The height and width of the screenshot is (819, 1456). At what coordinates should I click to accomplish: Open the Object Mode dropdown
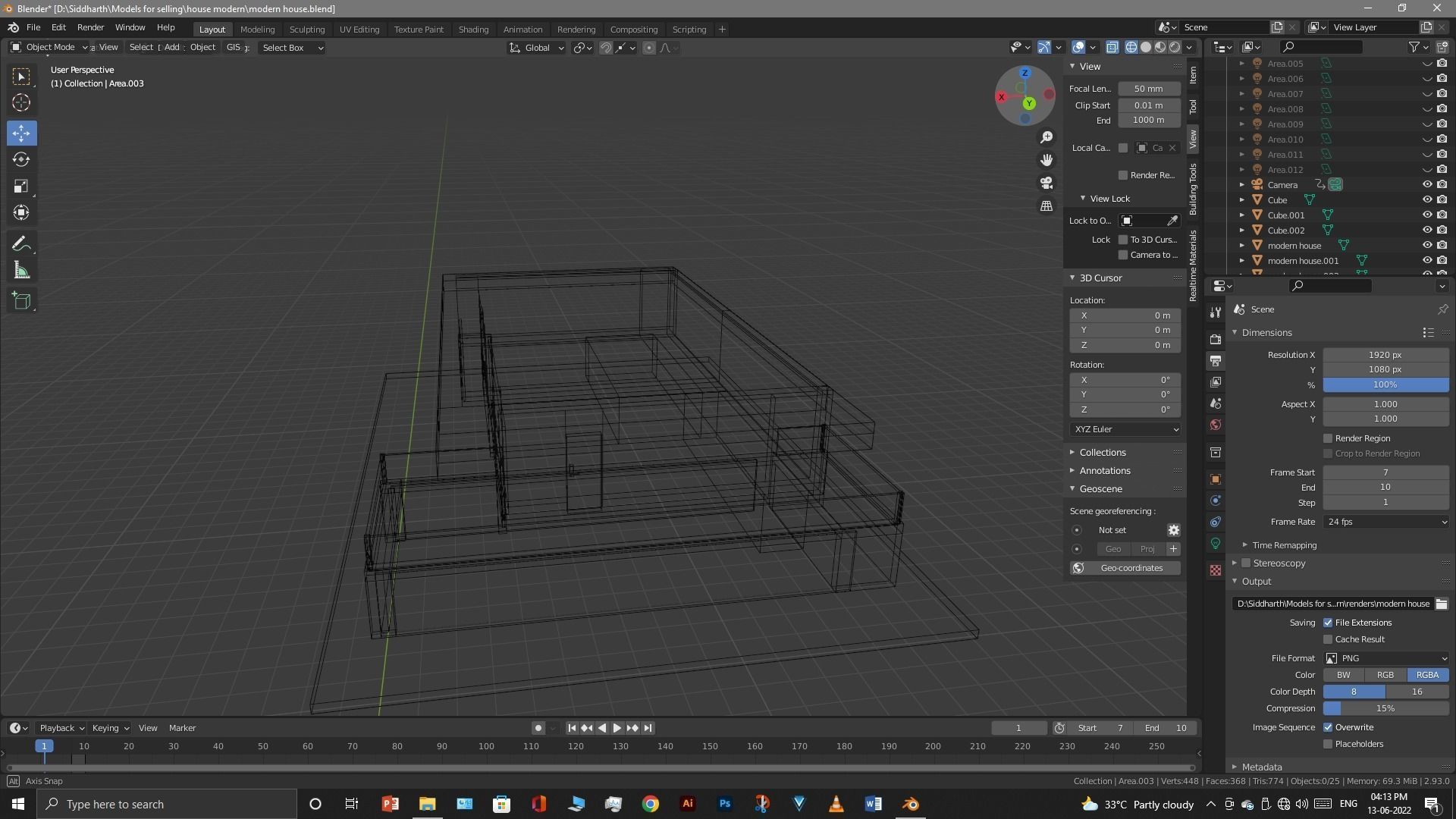(49, 47)
